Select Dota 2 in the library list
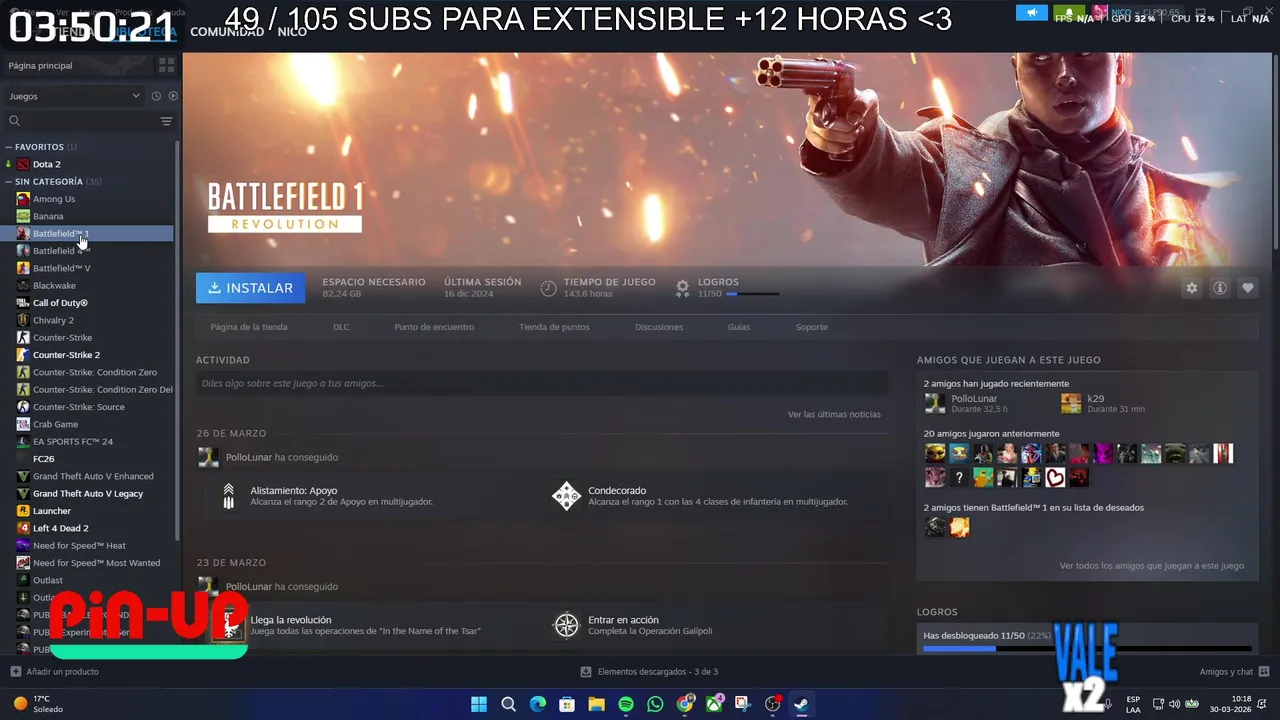 coord(88,164)
